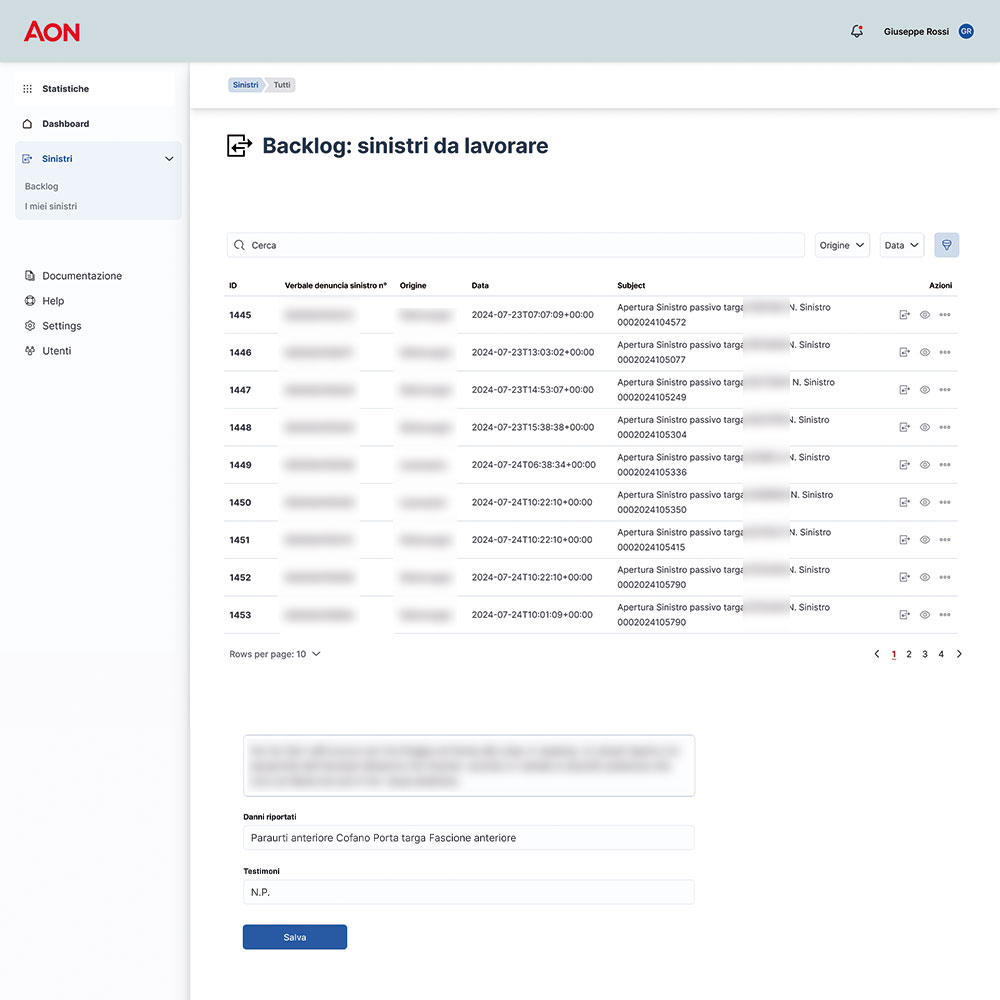Click the notification bell icon

tap(856, 32)
